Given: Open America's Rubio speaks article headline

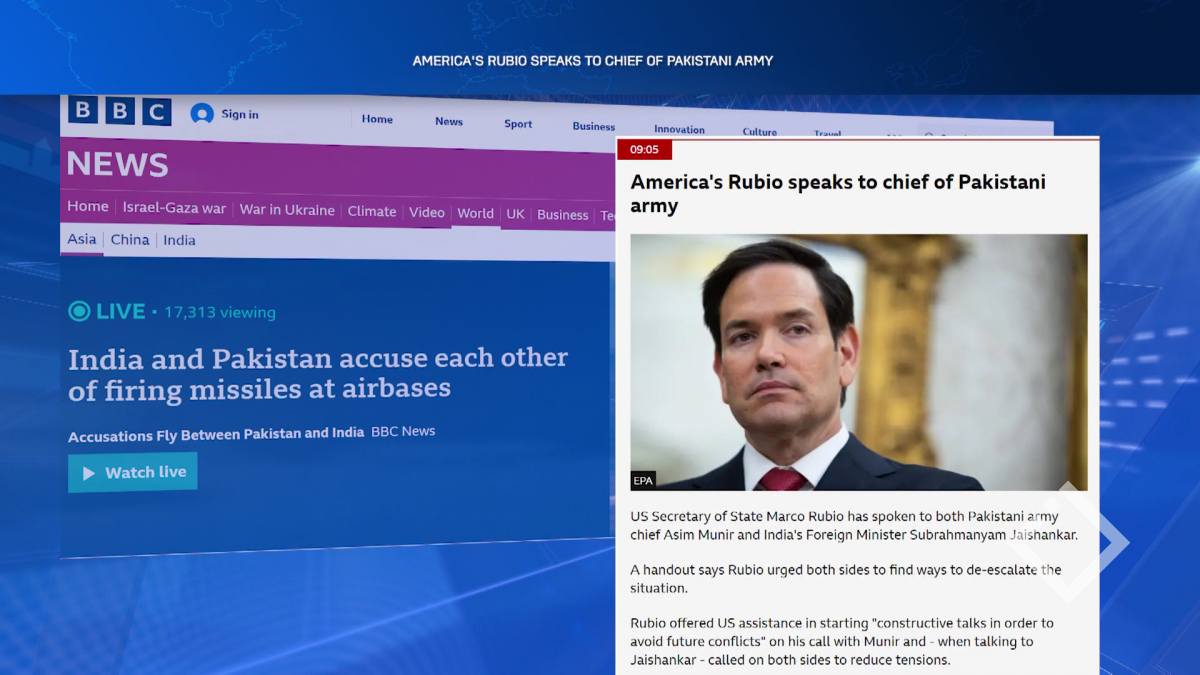Looking at the screenshot, I should click(838, 194).
